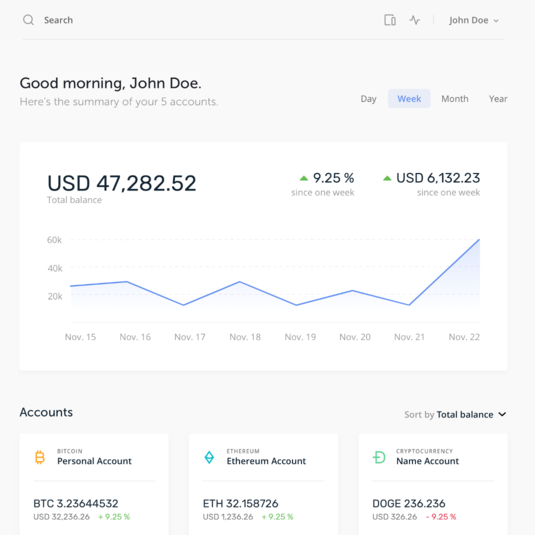535x535 pixels.
Task: Select the Week time range
Action: coord(409,99)
